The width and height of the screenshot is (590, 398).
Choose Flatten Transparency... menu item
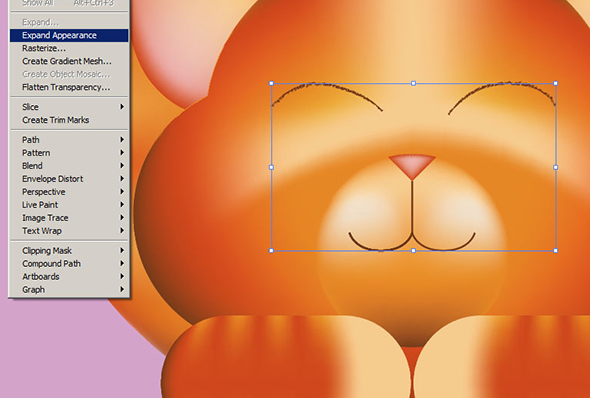point(69,87)
